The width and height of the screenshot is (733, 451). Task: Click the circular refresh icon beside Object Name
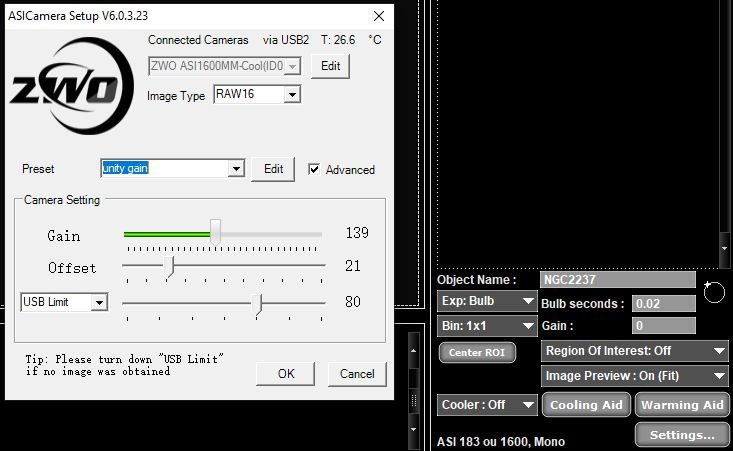coord(714,292)
